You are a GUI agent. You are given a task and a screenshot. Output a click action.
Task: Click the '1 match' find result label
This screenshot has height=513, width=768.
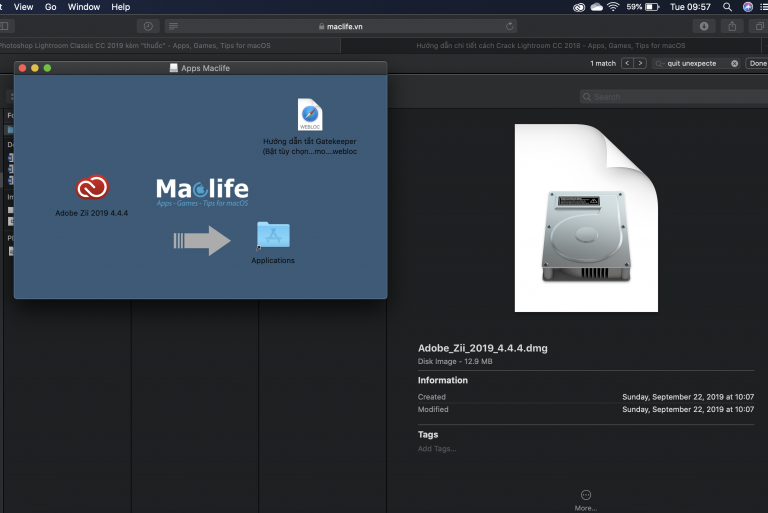pos(603,63)
